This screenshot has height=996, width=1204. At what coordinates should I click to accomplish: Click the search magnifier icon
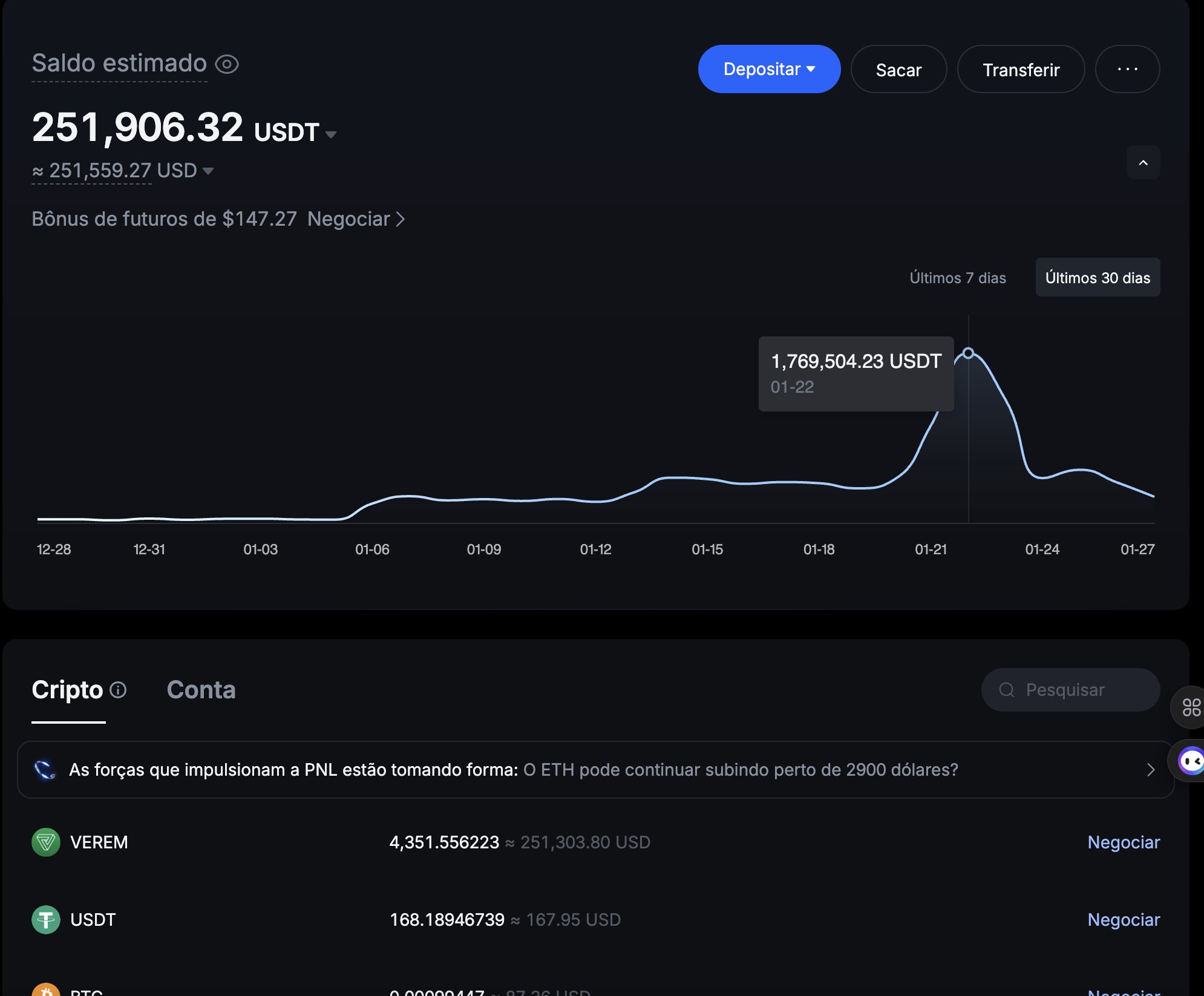pos(1007,690)
